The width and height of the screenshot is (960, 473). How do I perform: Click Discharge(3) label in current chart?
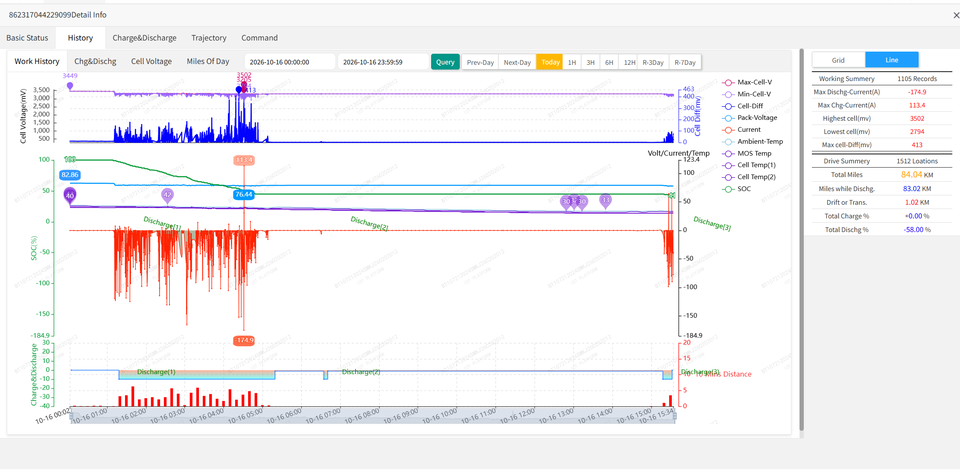pos(712,224)
